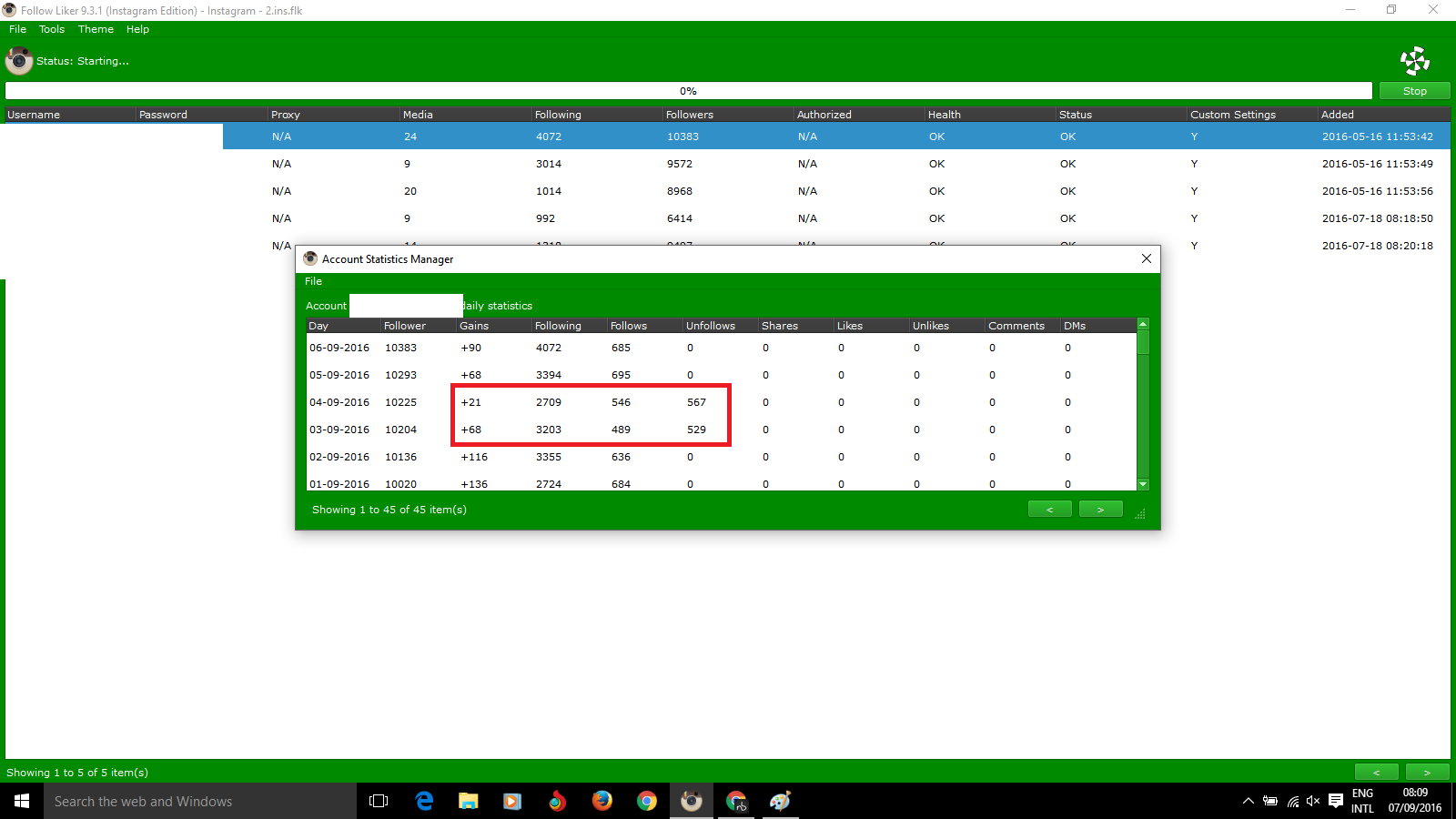Close the Account Statistics Manager dialog
Image resolution: width=1456 pixels, height=819 pixels.
tap(1146, 258)
